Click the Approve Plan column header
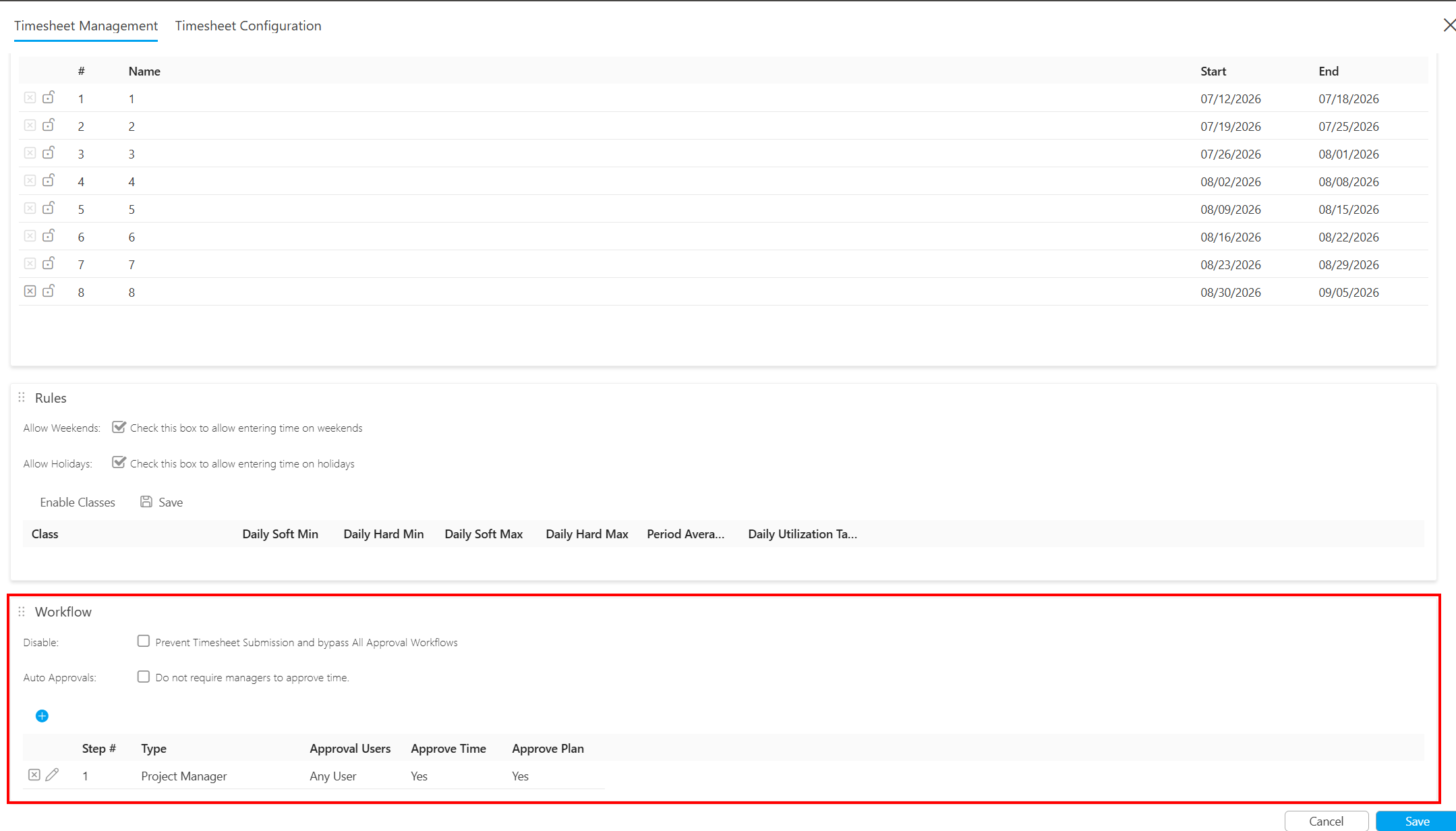The height and width of the screenshot is (831, 1456). click(x=548, y=749)
